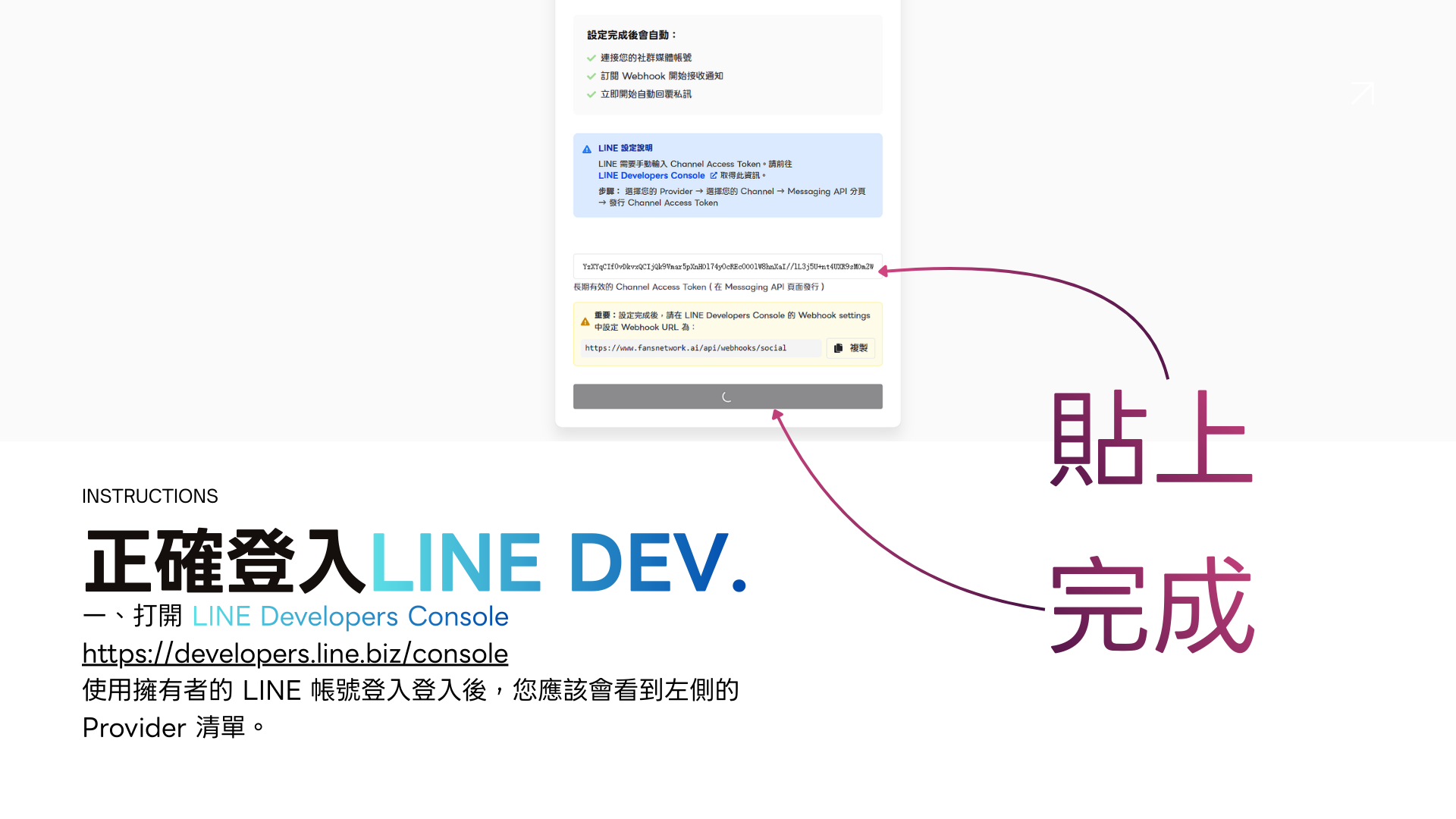Click the faint diagonal arrow at the top right
Image resolution: width=1456 pixels, height=819 pixels.
[x=1363, y=93]
